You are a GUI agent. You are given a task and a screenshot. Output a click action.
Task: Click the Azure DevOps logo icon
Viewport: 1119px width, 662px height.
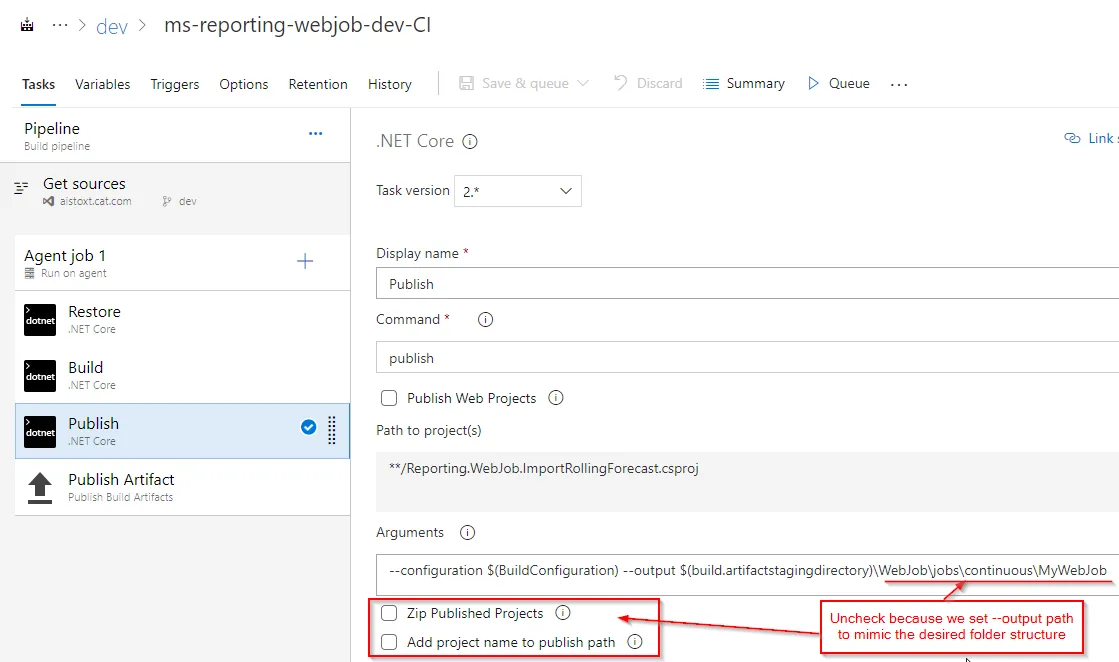(27, 25)
